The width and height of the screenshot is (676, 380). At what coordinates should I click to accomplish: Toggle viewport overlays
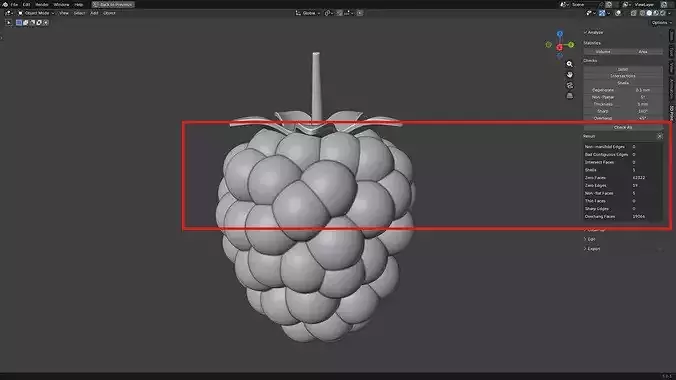(x=618, y=13)
